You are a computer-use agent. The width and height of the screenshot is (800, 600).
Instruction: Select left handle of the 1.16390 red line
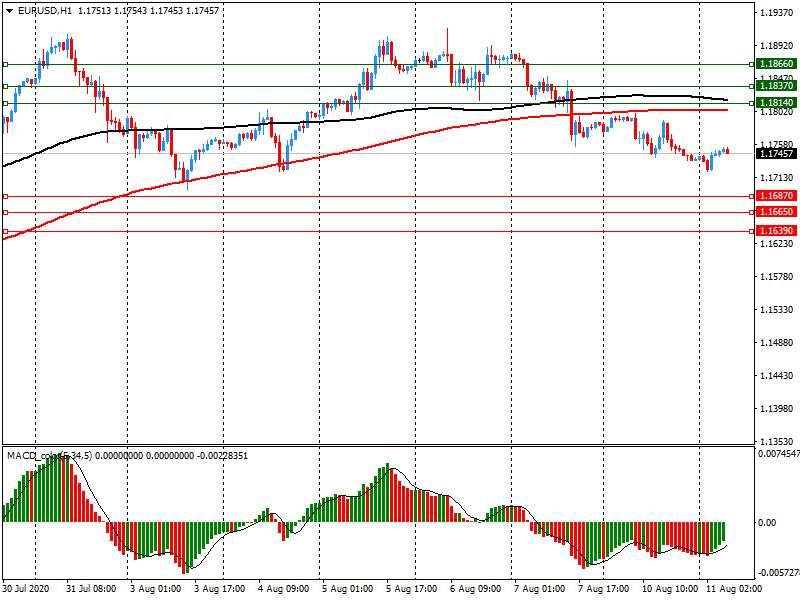point(6,232)
